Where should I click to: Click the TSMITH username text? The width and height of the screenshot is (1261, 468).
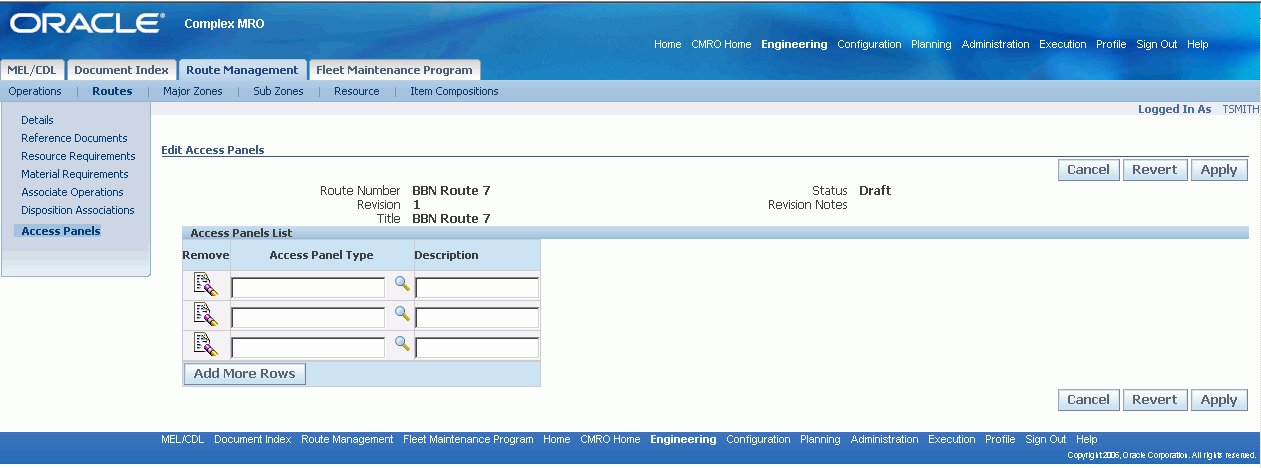click(1241, 109)
